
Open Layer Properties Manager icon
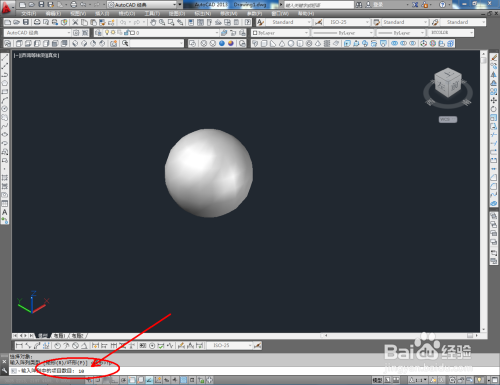[x=98, y=33]
